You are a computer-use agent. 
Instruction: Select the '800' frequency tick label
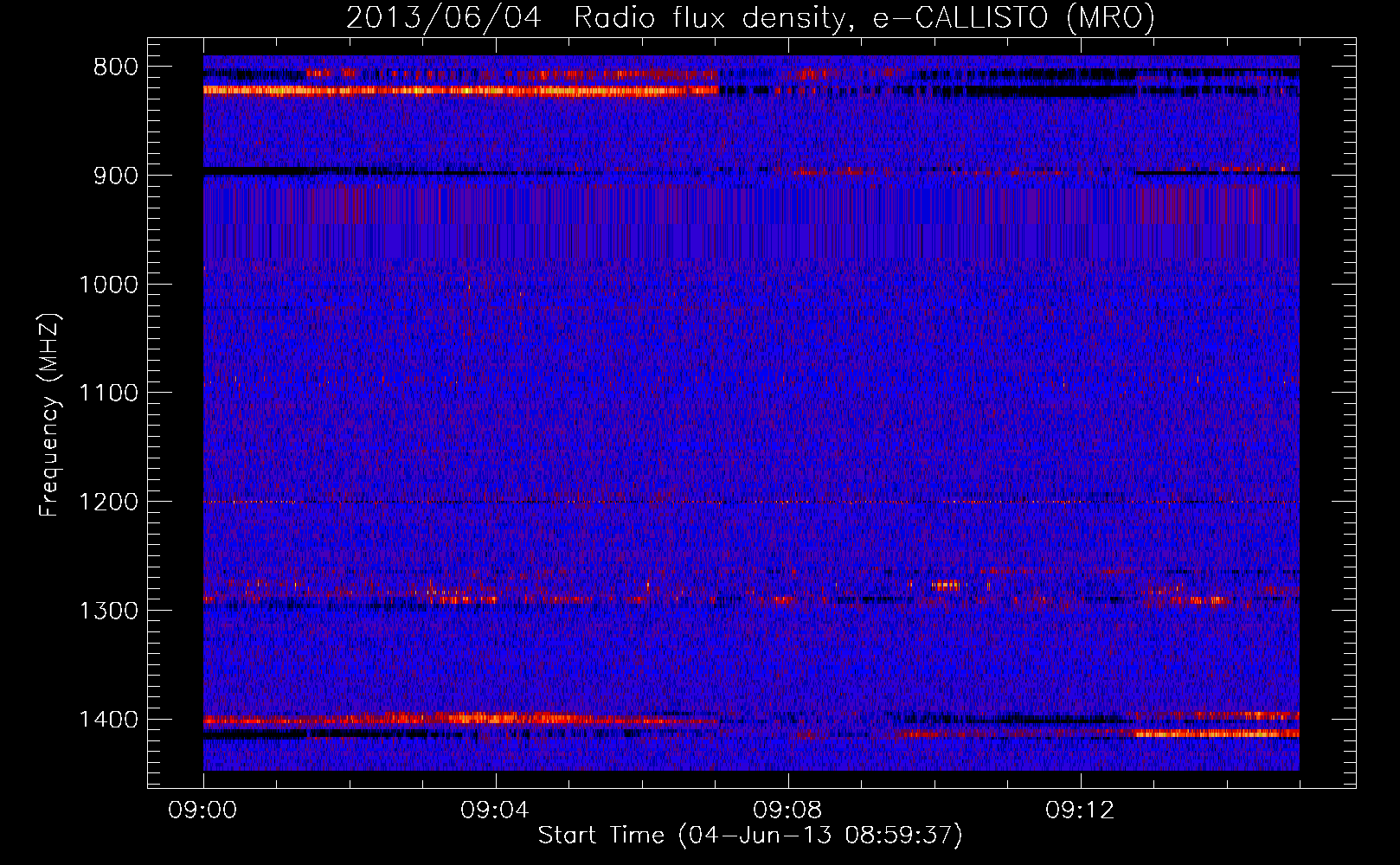(x=116, y=67)
